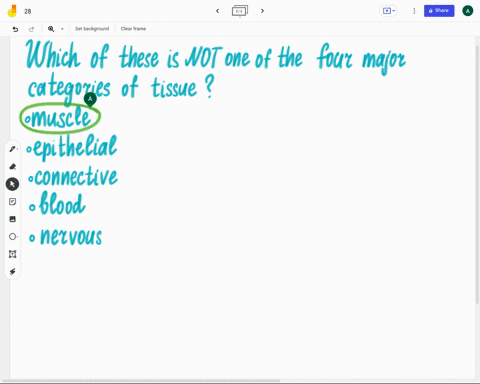The width and height of the screenshot is (480, 384).
Task: Select the Circle shape tool
Action: pos(13,237)
